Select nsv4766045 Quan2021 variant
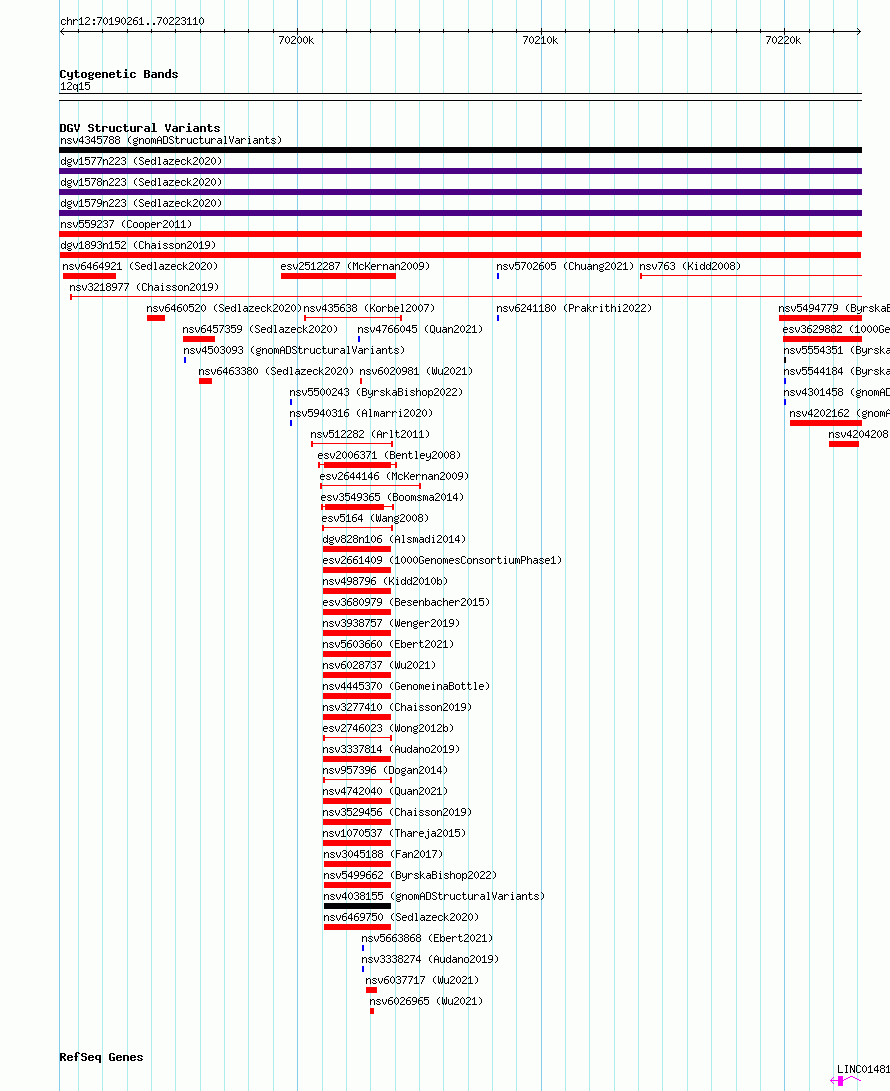Image resolution: width=890 pixels, height=1091 pixels. pyautogui.click(x=420, y=329)
